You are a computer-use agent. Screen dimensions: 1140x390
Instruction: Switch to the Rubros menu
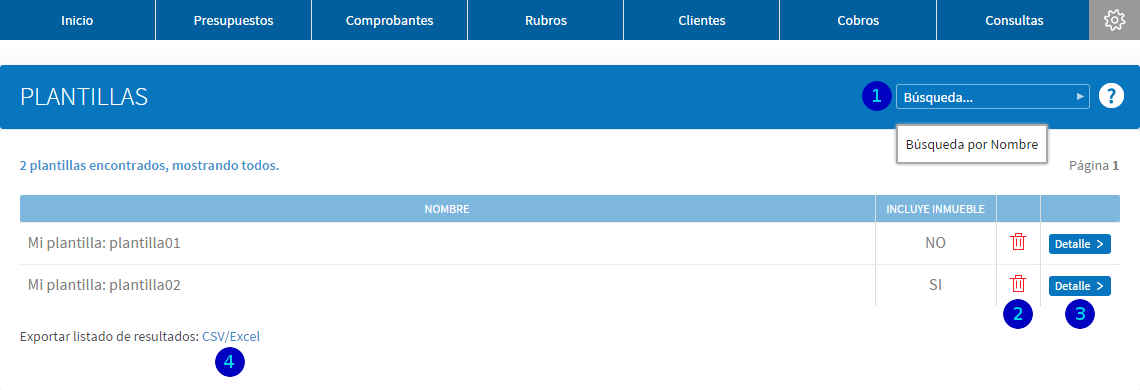[545, 20]
